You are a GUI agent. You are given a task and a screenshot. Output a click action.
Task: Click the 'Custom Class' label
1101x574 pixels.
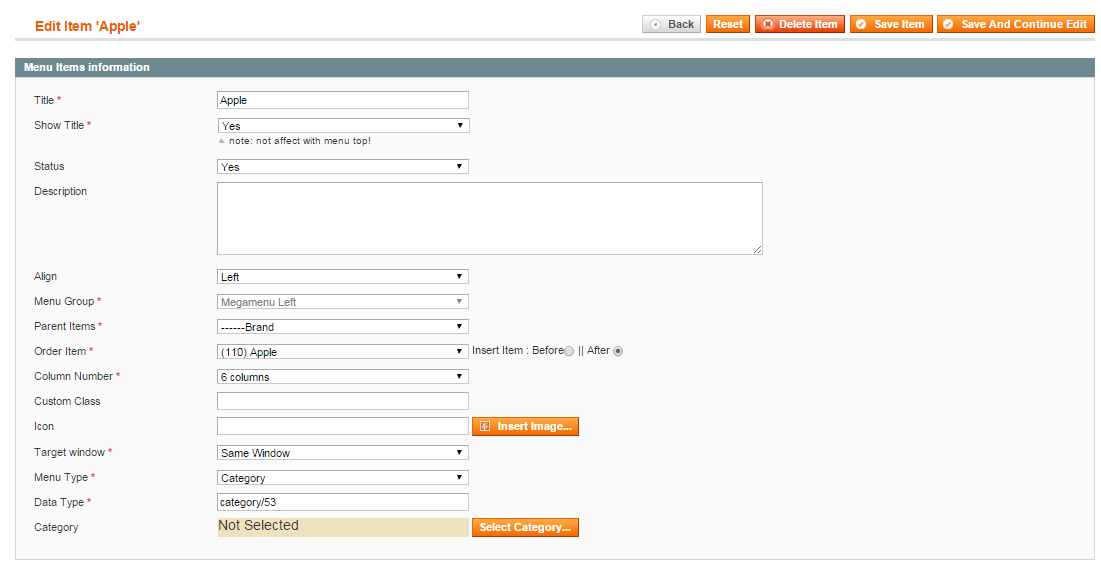(x=67, y=401)
